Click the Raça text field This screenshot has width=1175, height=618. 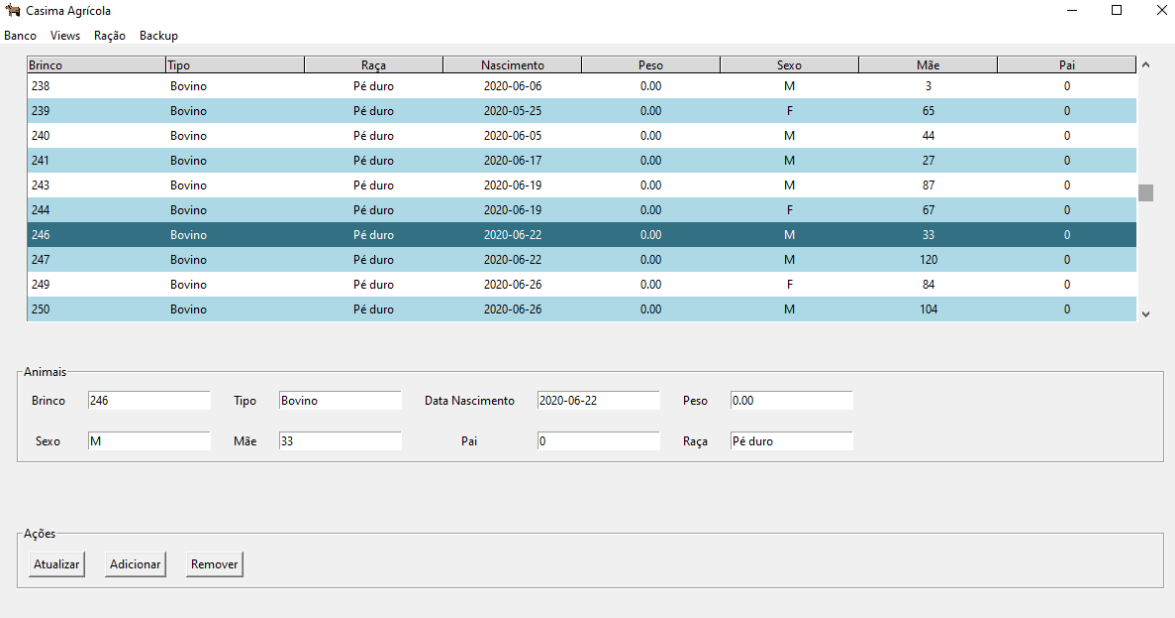pos(791,441)
